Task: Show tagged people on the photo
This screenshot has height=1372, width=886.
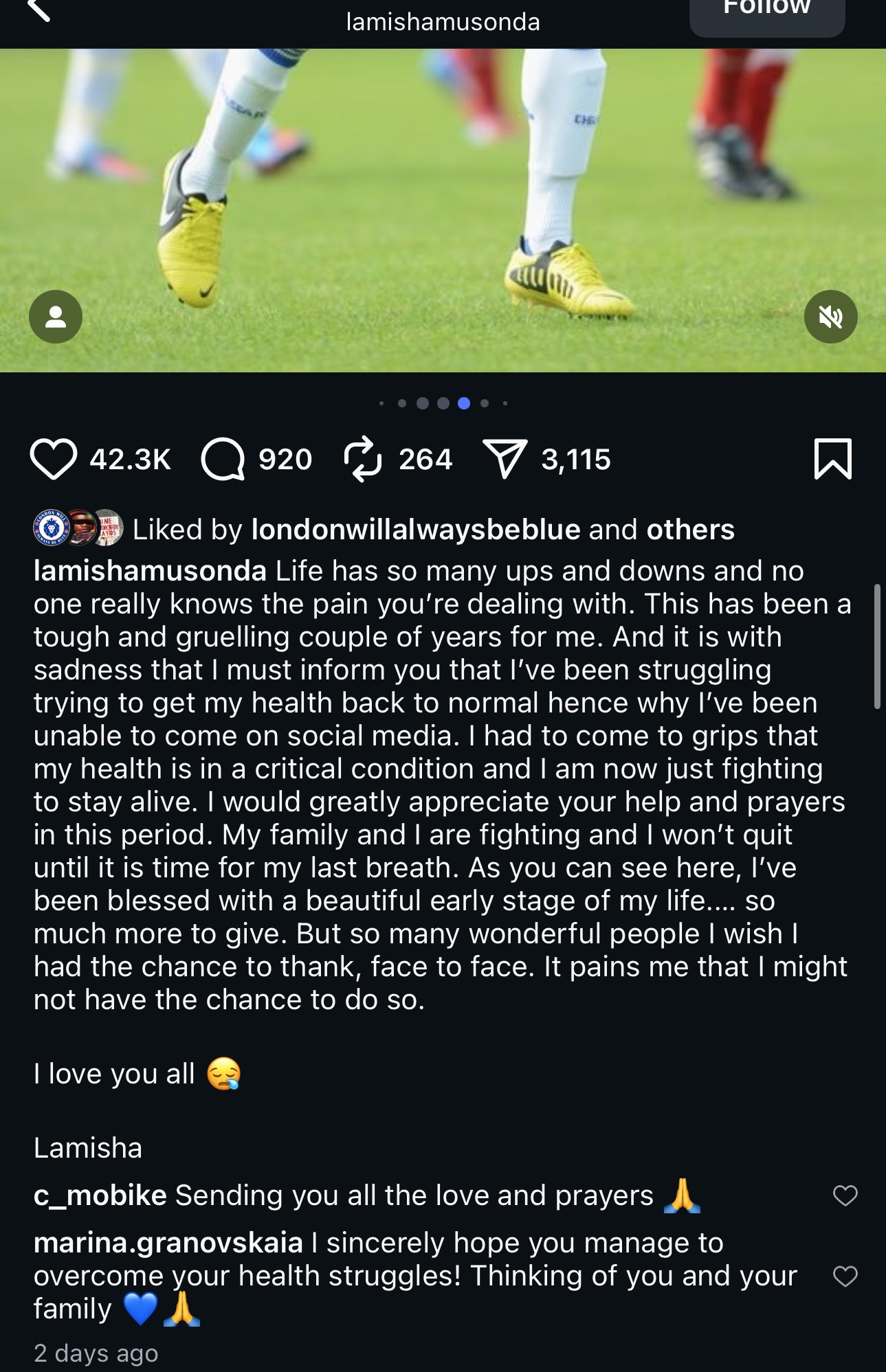Action: [56, 317]
